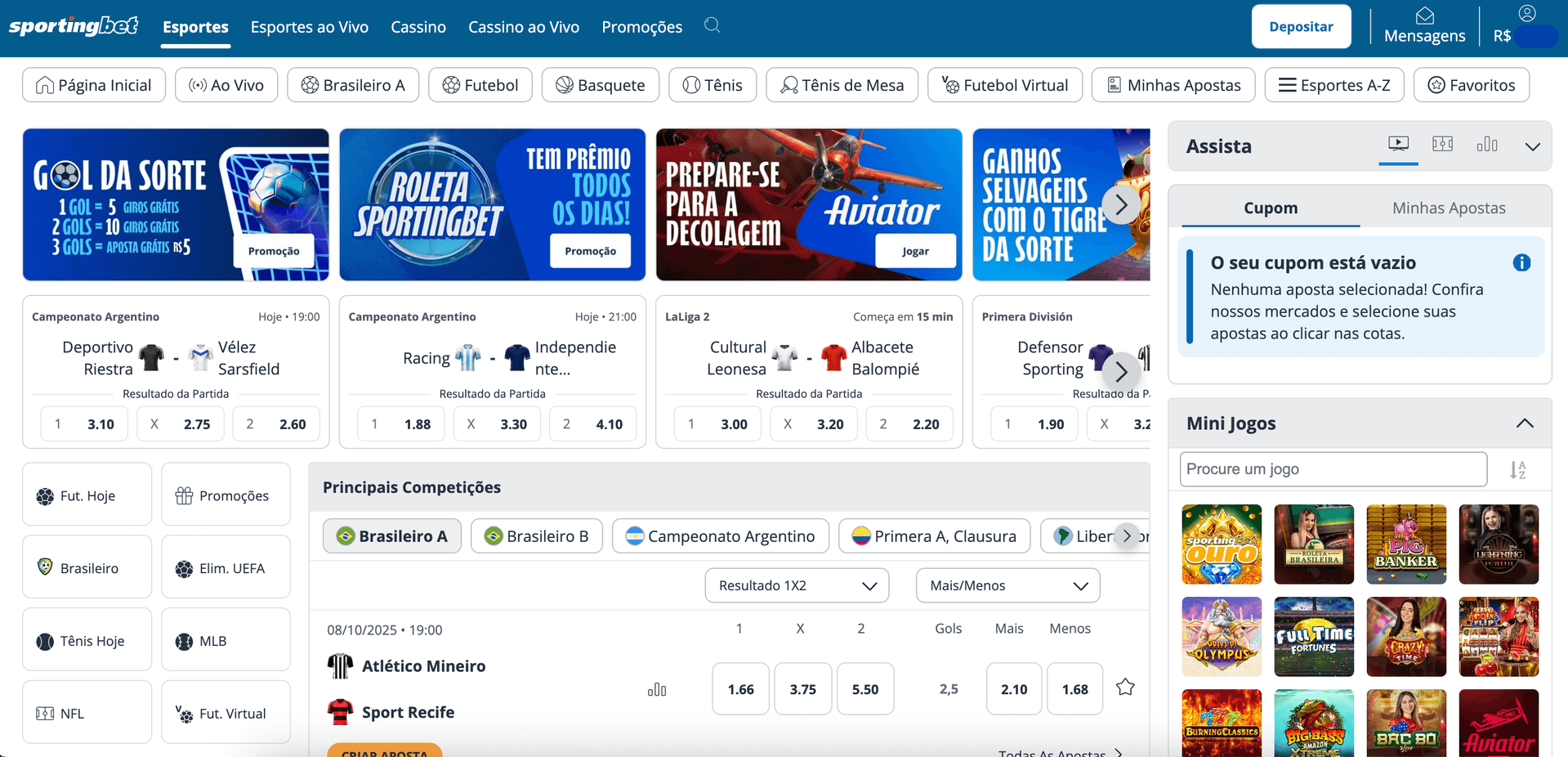
Task: Switch to Minhas Apostas coupon tab
Action: coord(1449,208)
